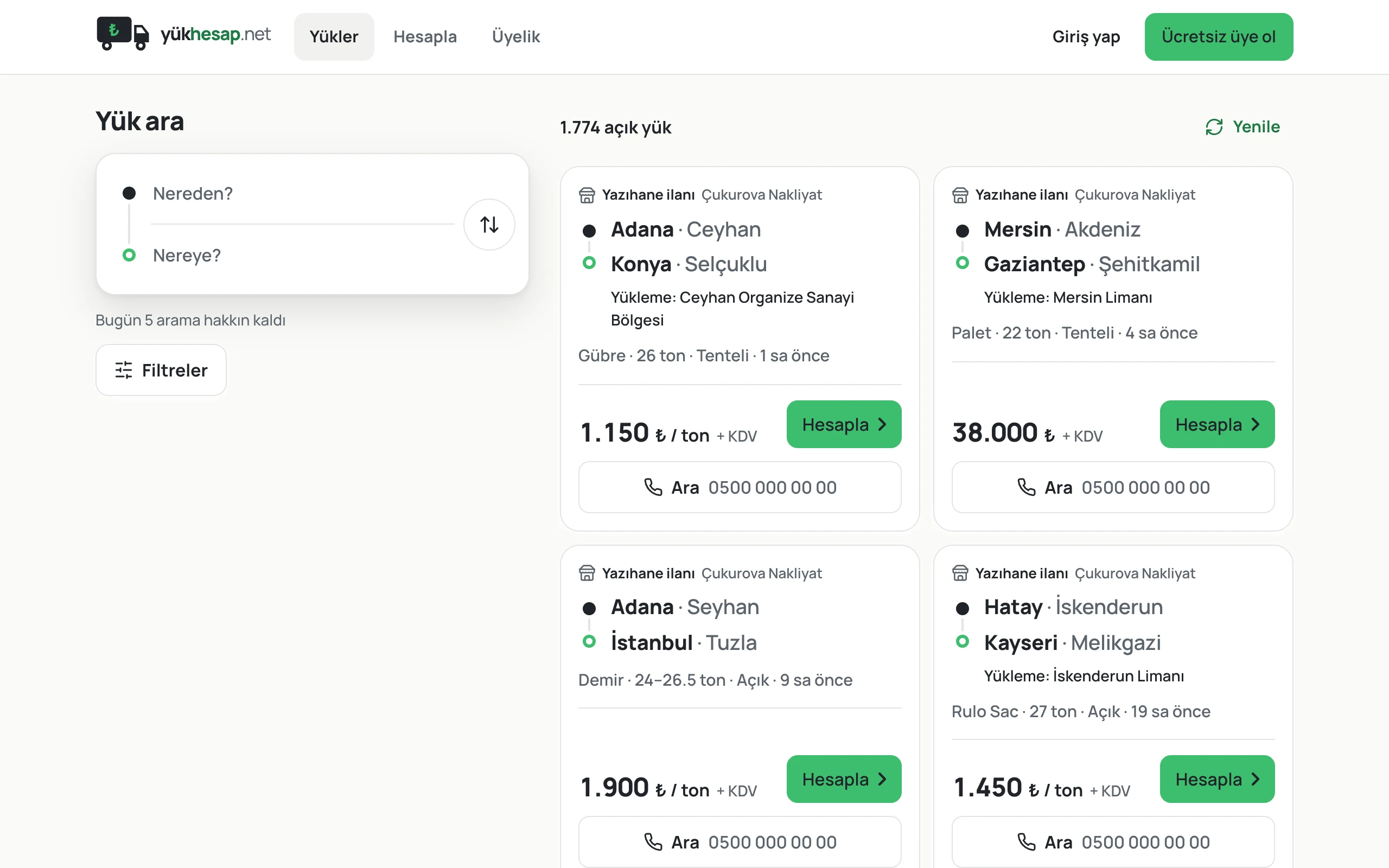Click the "38.000 ₺" price
The height and width of the screenshot is (868, 1389).
(1003, 433)
